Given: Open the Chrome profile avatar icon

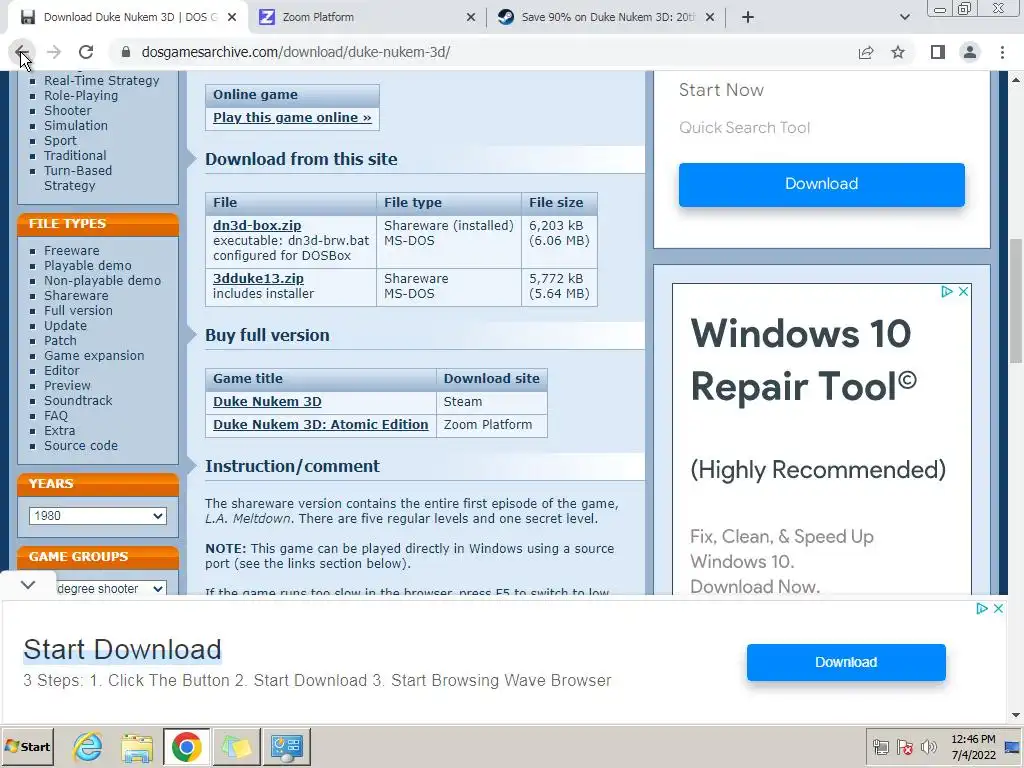Looking at the screenshot, I should click(x=970, y=52).
